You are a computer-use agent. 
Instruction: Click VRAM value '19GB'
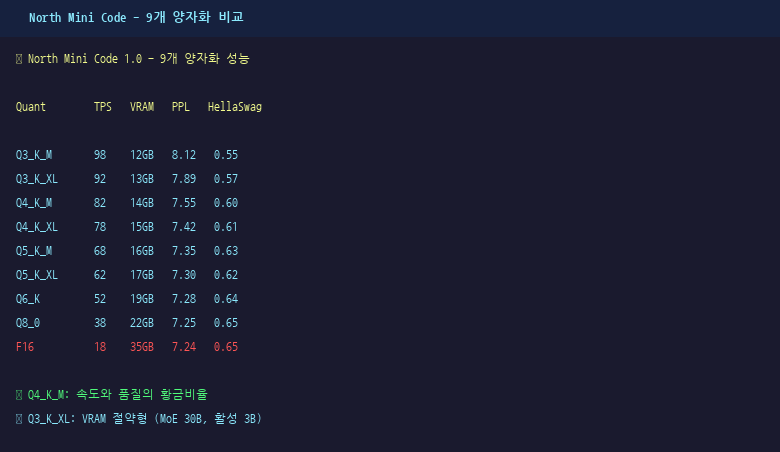coord(142,299)
